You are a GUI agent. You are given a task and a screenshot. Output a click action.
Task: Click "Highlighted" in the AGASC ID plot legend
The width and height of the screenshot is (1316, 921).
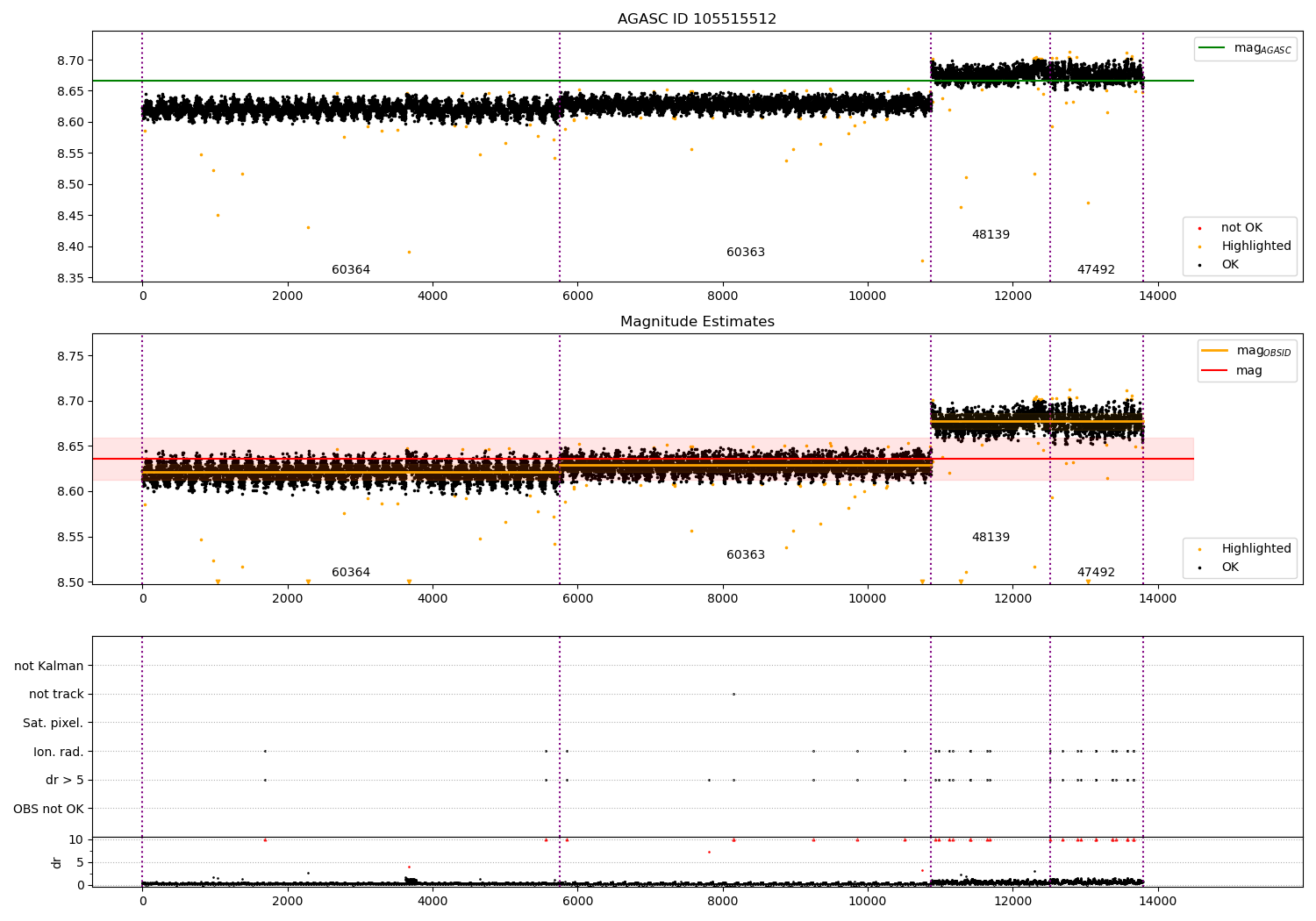click(1255, 246)
